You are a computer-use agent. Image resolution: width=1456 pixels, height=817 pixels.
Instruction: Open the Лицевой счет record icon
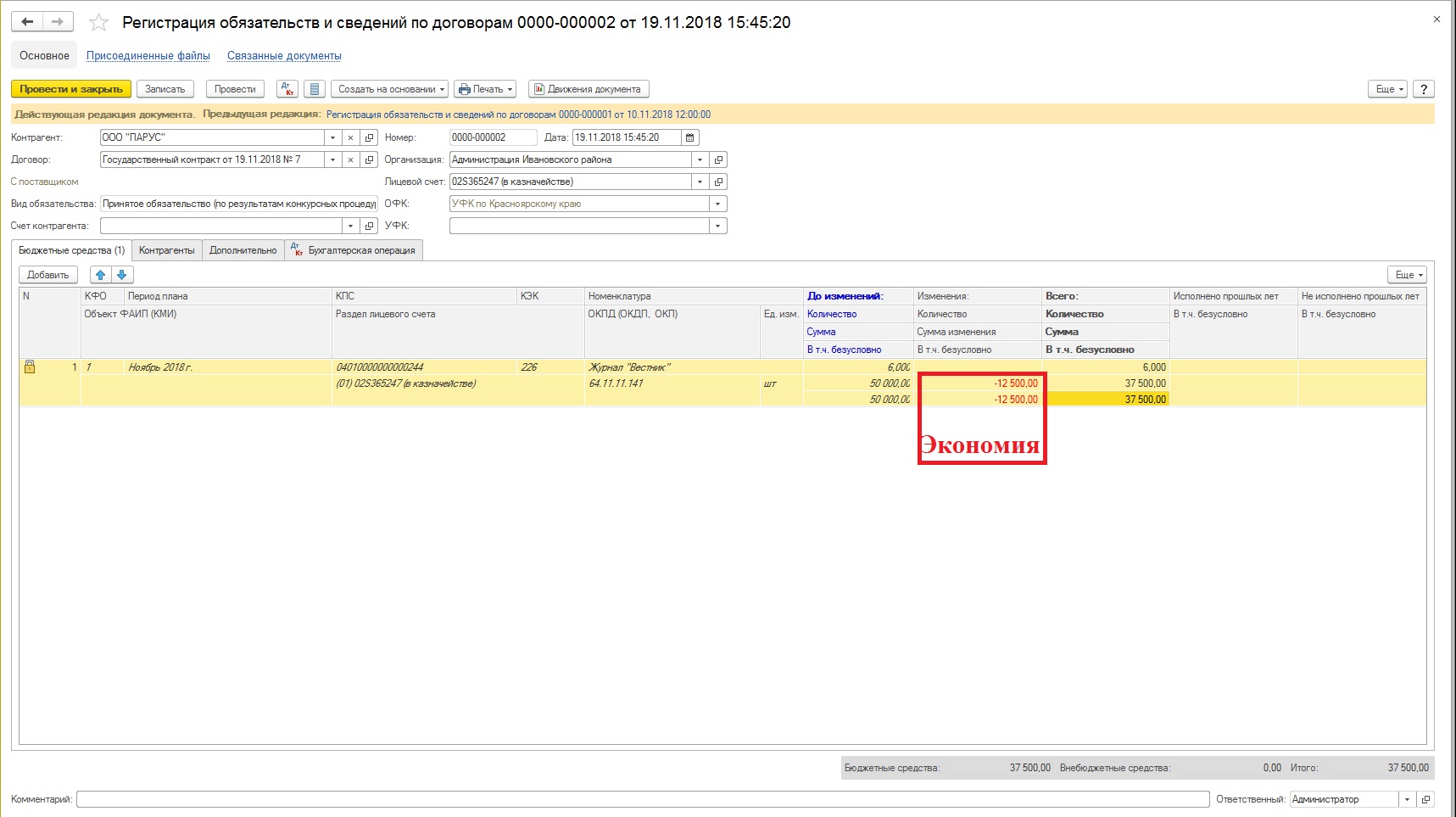(x=718, y=182)
